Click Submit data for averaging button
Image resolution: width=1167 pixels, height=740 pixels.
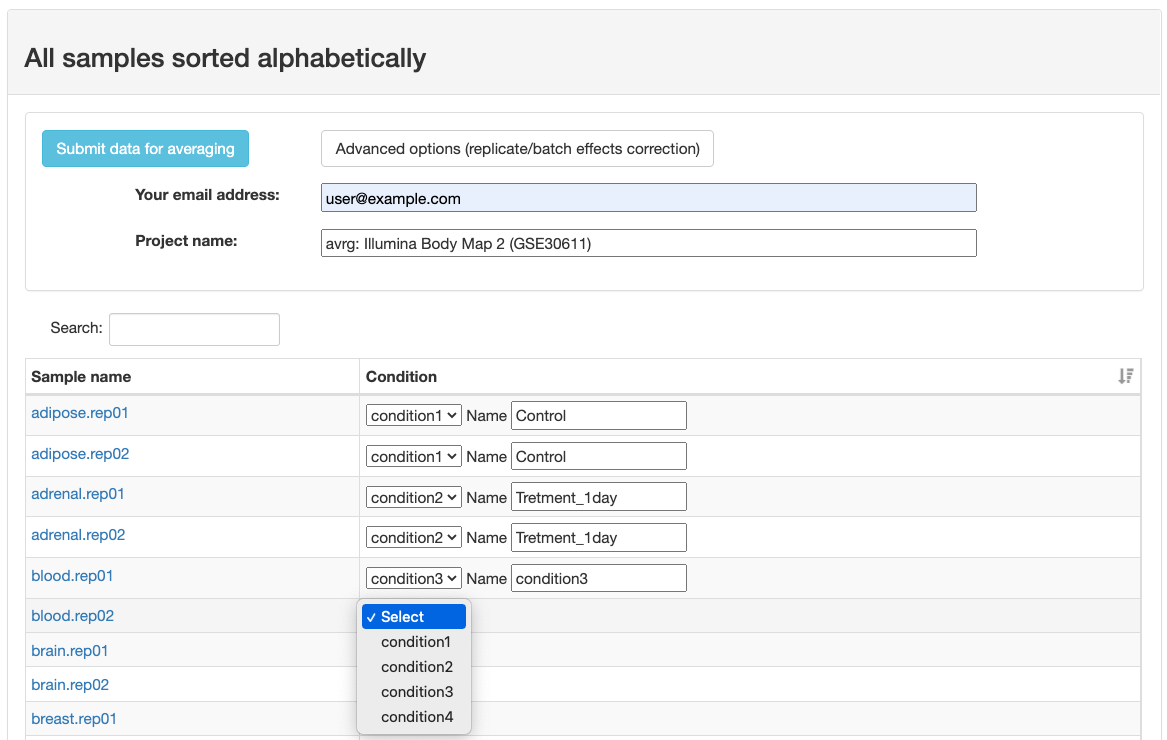pos(145,149)
